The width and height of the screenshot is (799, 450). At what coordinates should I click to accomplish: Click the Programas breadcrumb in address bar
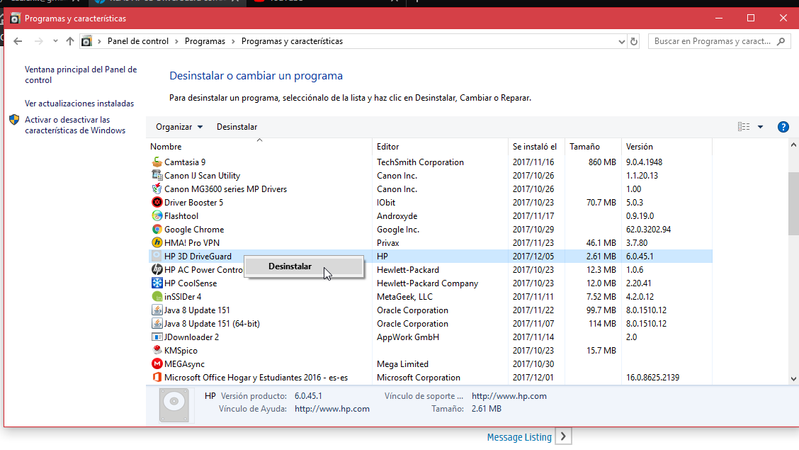pyautogui.click(x=207, y=42)
